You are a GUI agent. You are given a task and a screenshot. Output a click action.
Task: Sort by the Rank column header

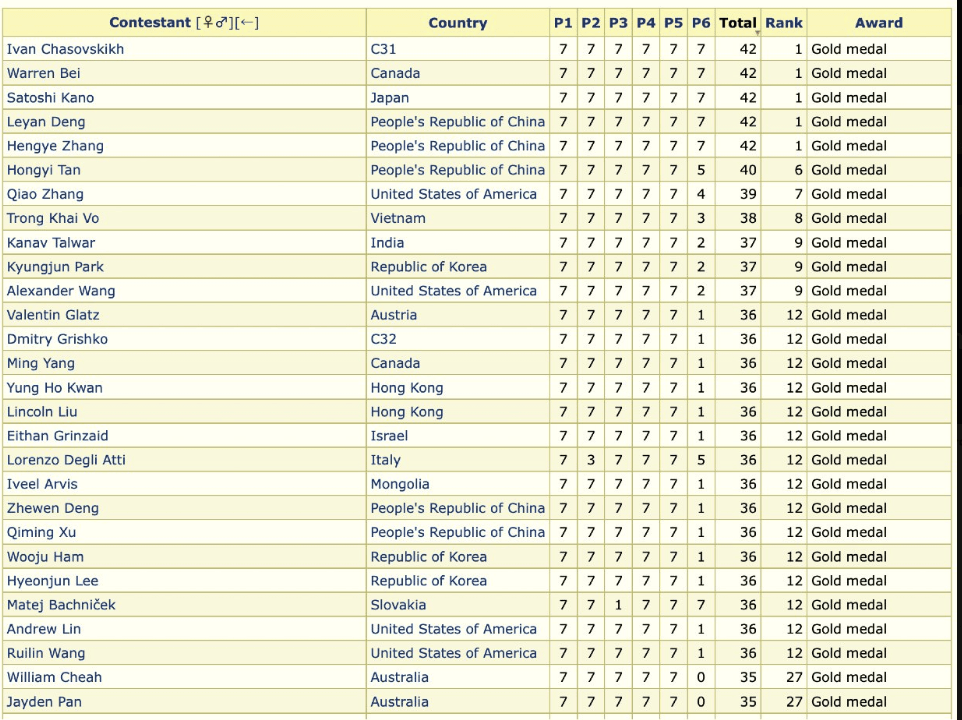784,23
